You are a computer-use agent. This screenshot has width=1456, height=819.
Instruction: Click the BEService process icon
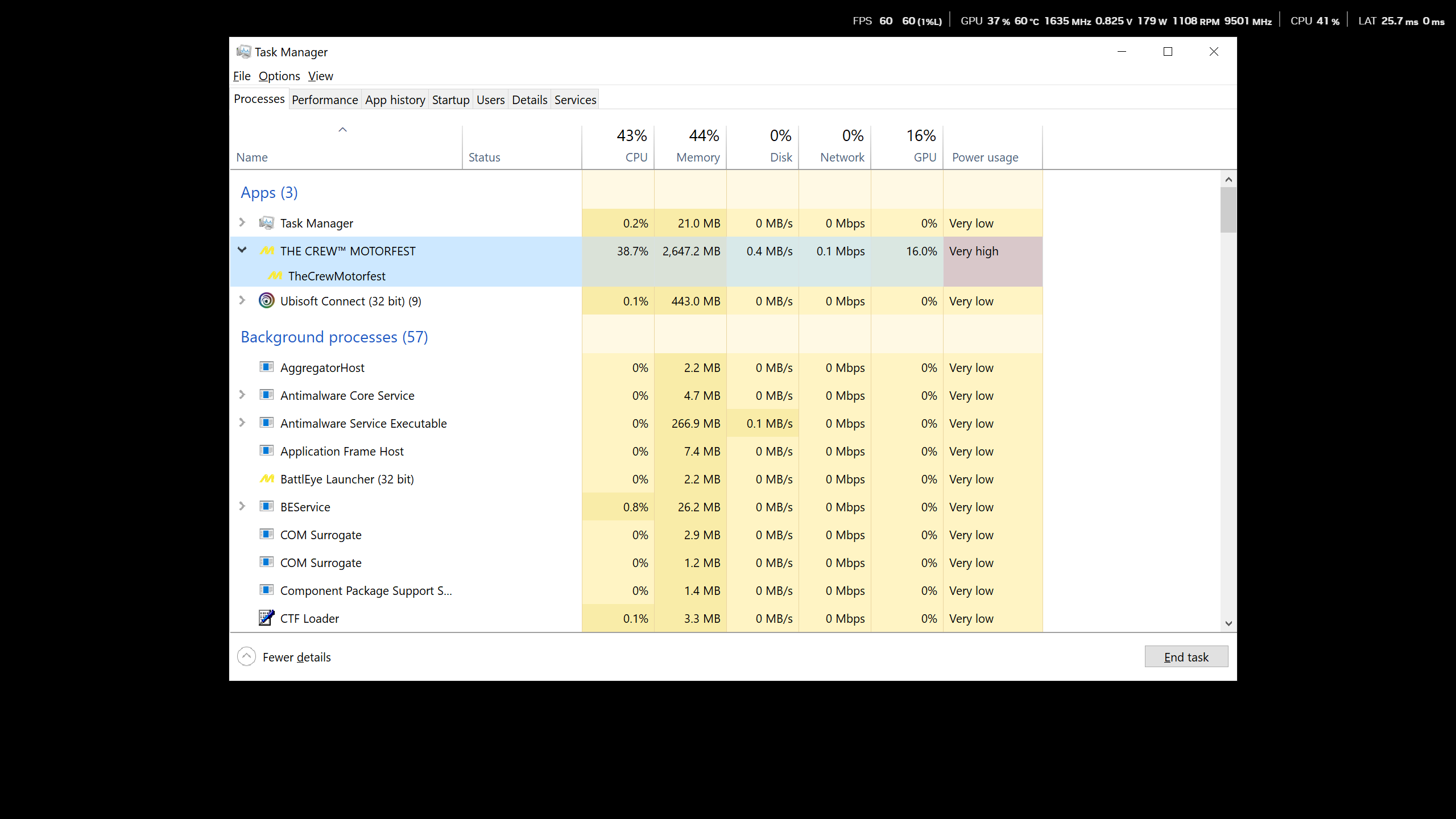[x=266, y=506]
